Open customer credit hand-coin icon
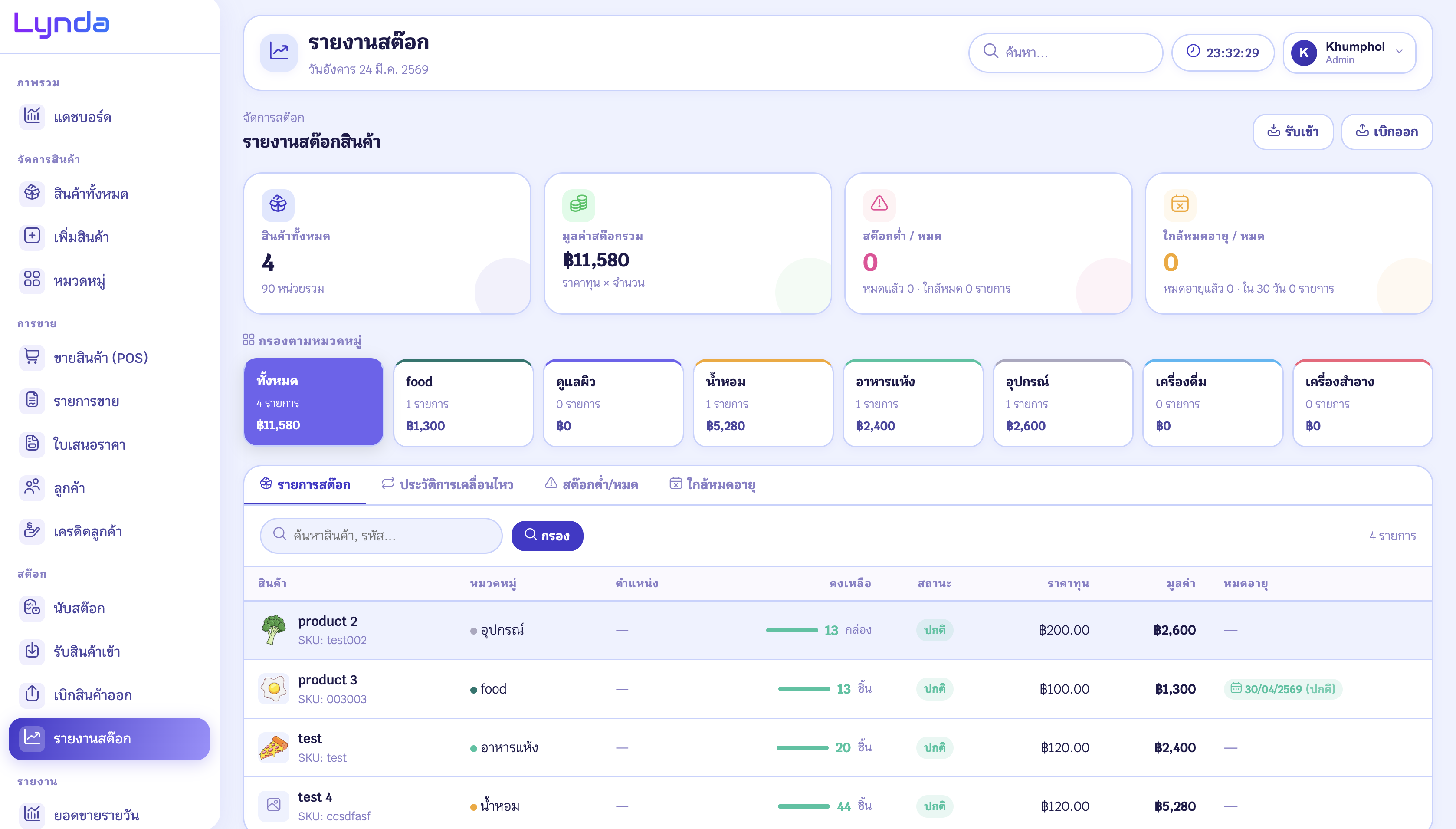 32,531
